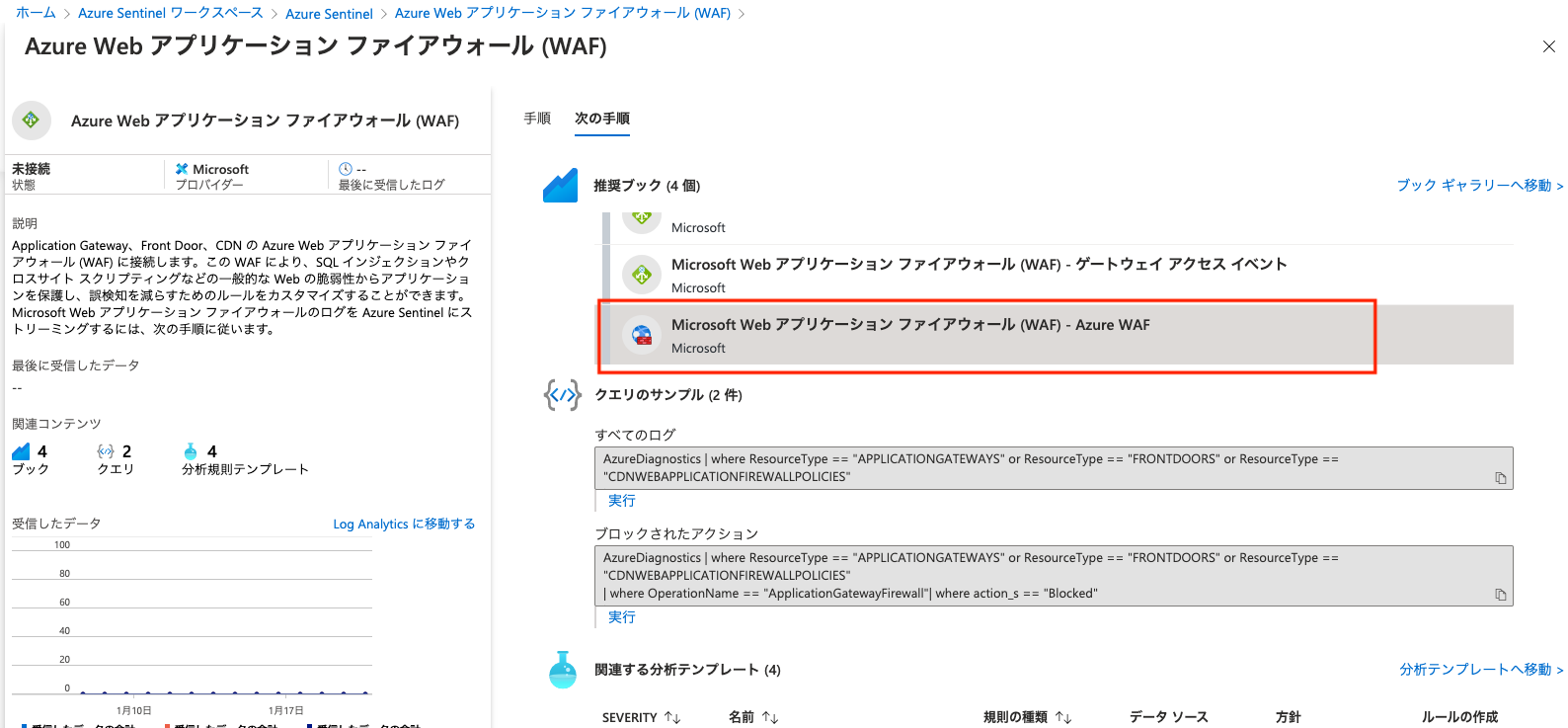1568x728 pixels.
Task: Click the ルールの作成 column header
Action: tap(1459, 717)
